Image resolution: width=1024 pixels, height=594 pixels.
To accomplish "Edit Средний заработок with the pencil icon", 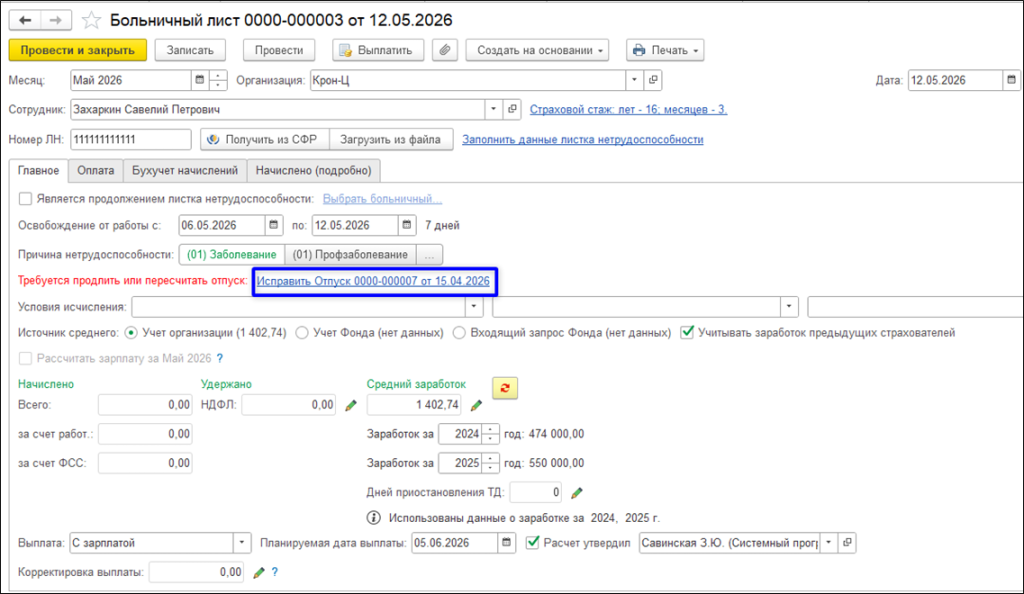I will click(x=476, y=405).
